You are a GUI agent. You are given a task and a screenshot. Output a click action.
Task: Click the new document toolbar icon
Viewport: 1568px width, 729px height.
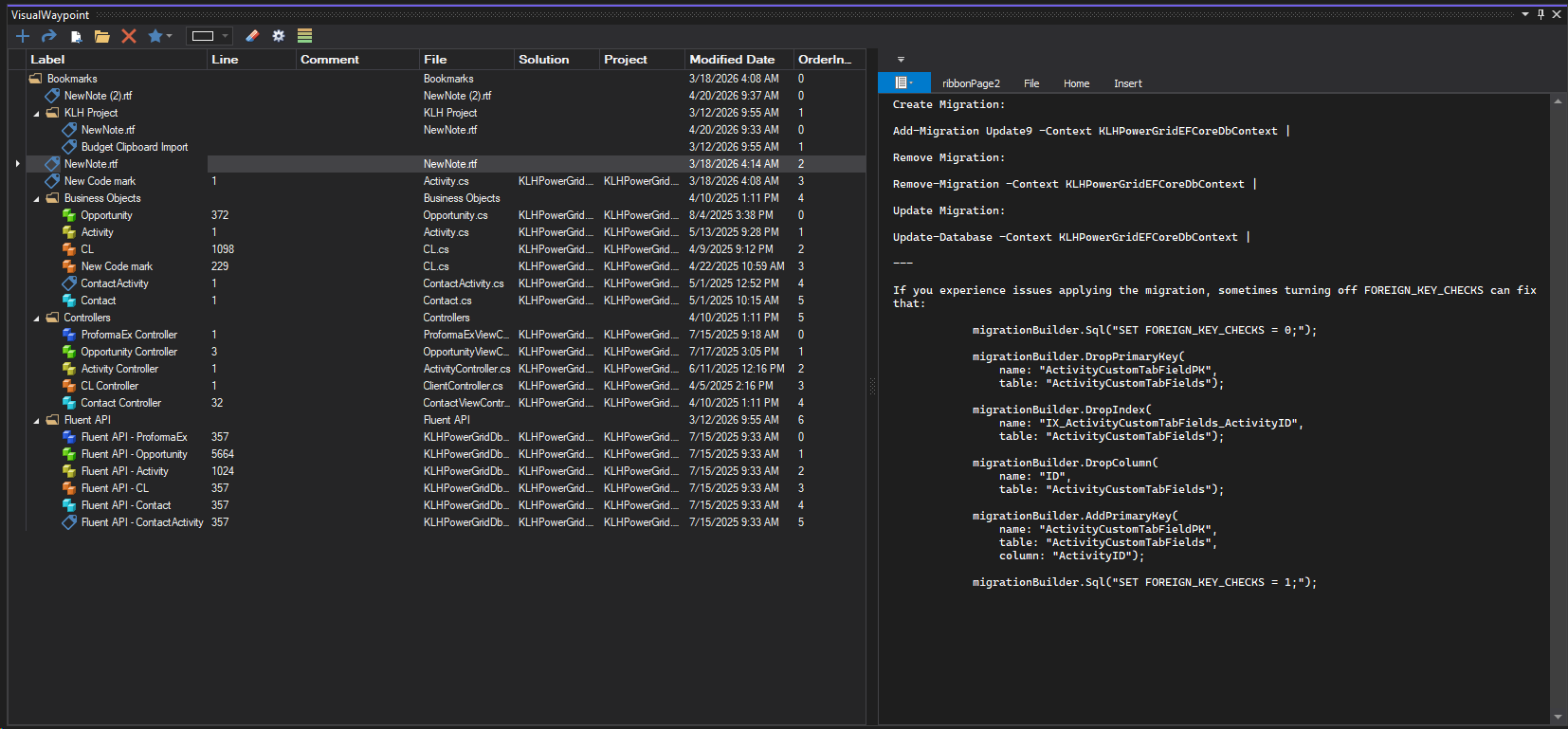pos(76,36)
